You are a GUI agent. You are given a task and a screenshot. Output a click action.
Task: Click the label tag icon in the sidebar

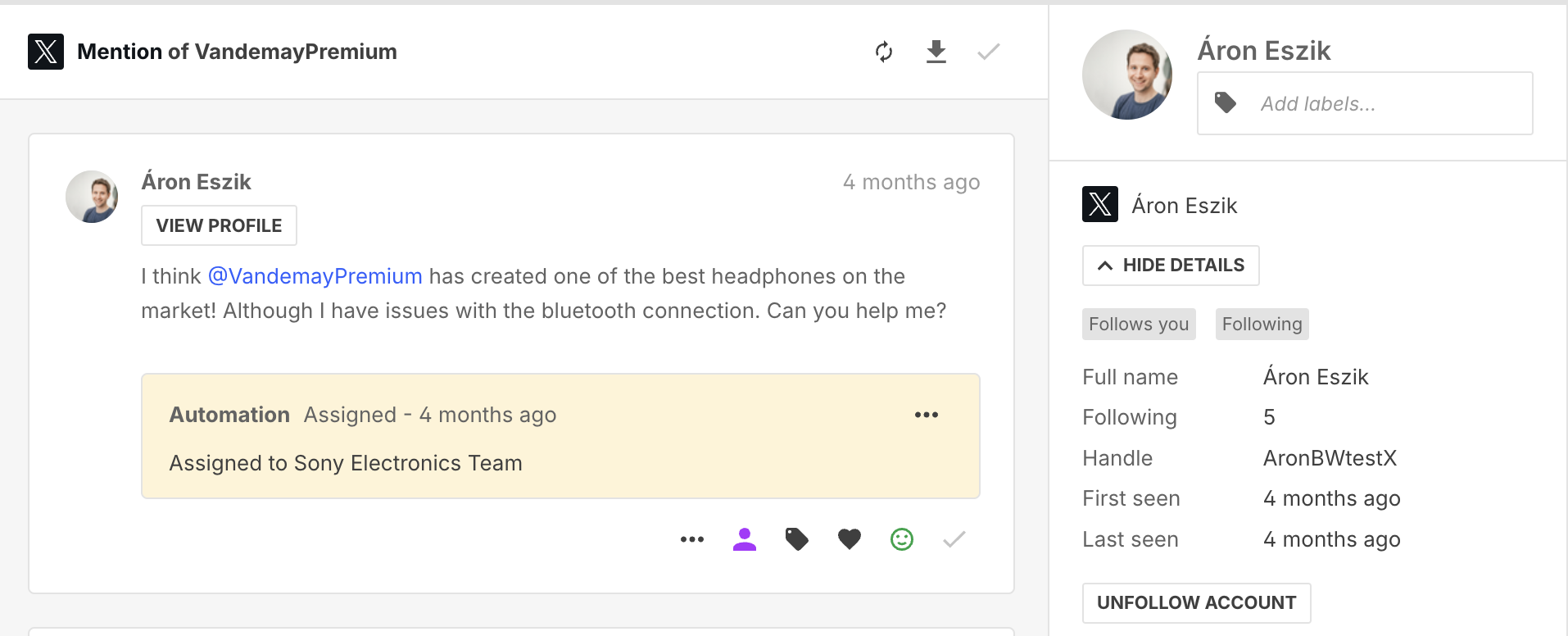click(1226, 103)
